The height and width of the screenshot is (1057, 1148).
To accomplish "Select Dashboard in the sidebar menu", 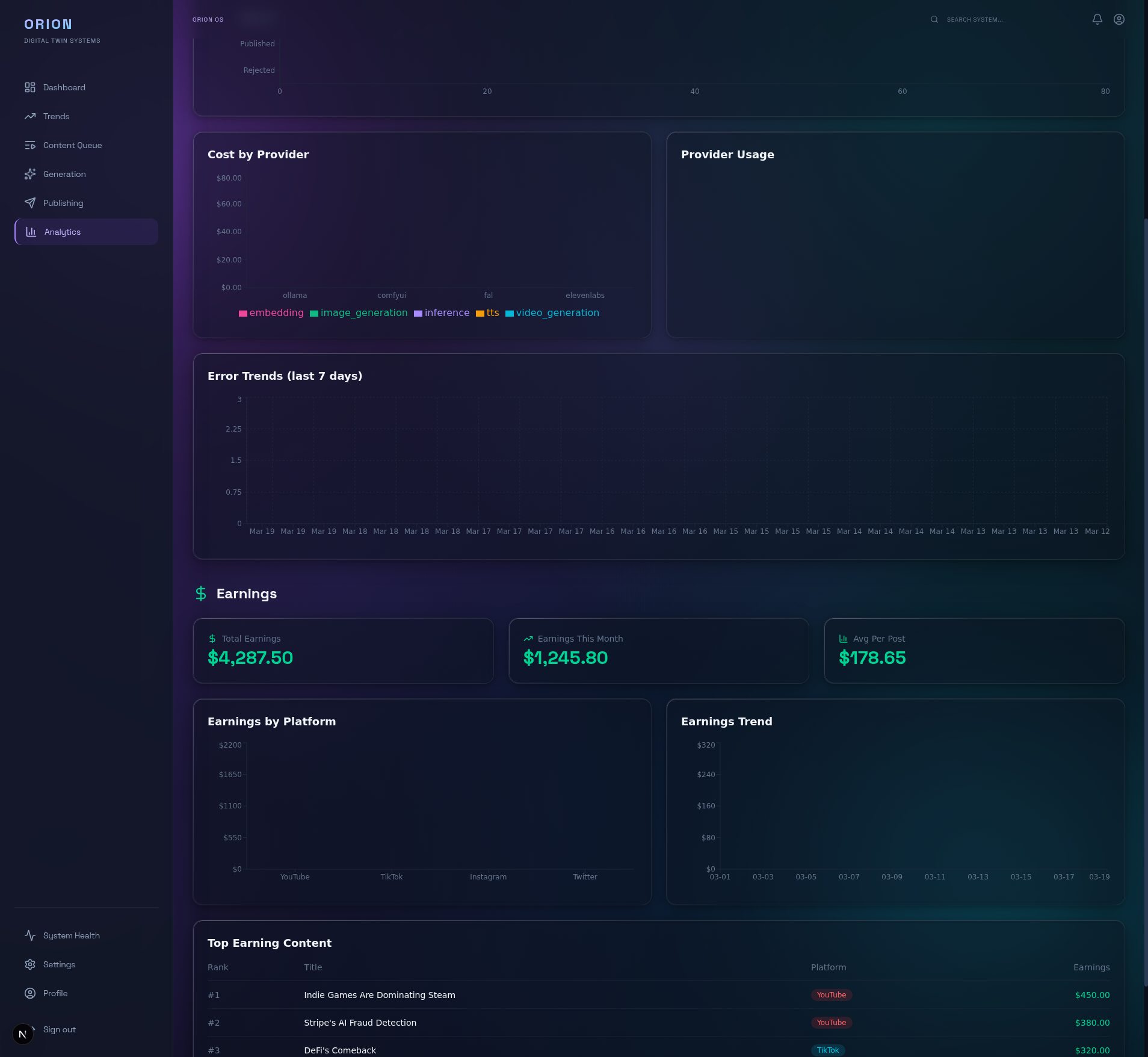I will click(x=31, y=87).
